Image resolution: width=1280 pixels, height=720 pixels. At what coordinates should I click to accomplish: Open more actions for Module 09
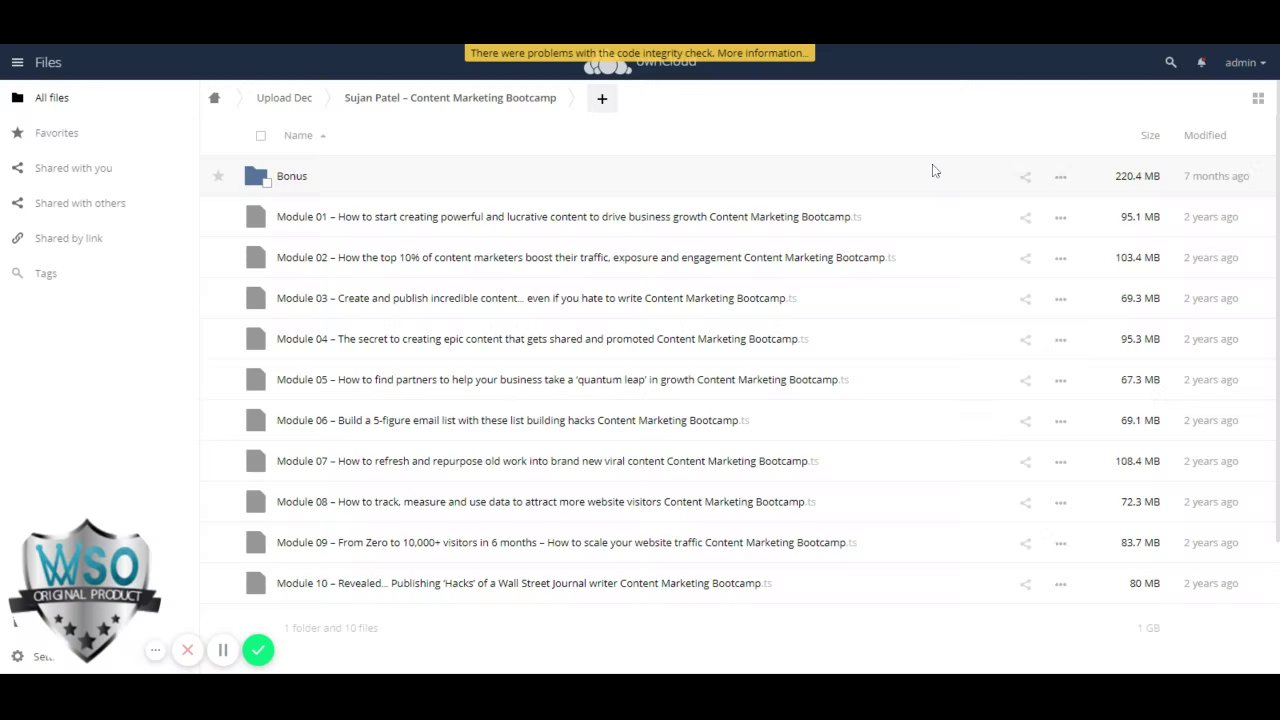pos(1060,543)
